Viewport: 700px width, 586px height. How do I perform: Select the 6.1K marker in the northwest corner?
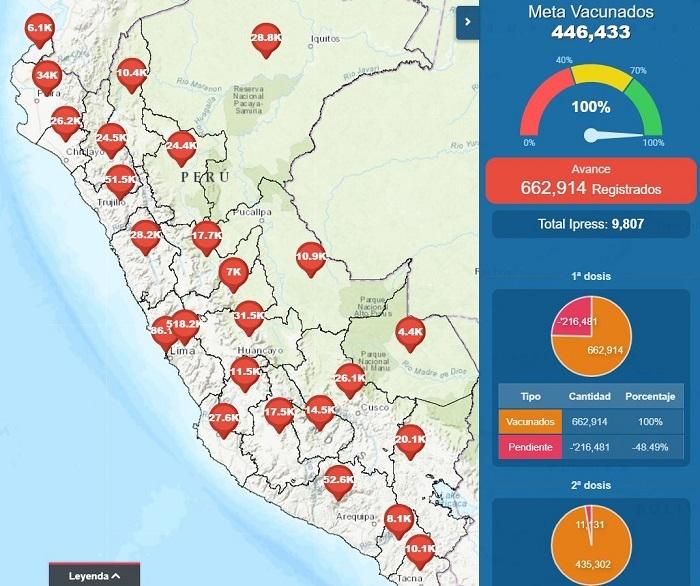pyautogui.click(x=40, y=30)
